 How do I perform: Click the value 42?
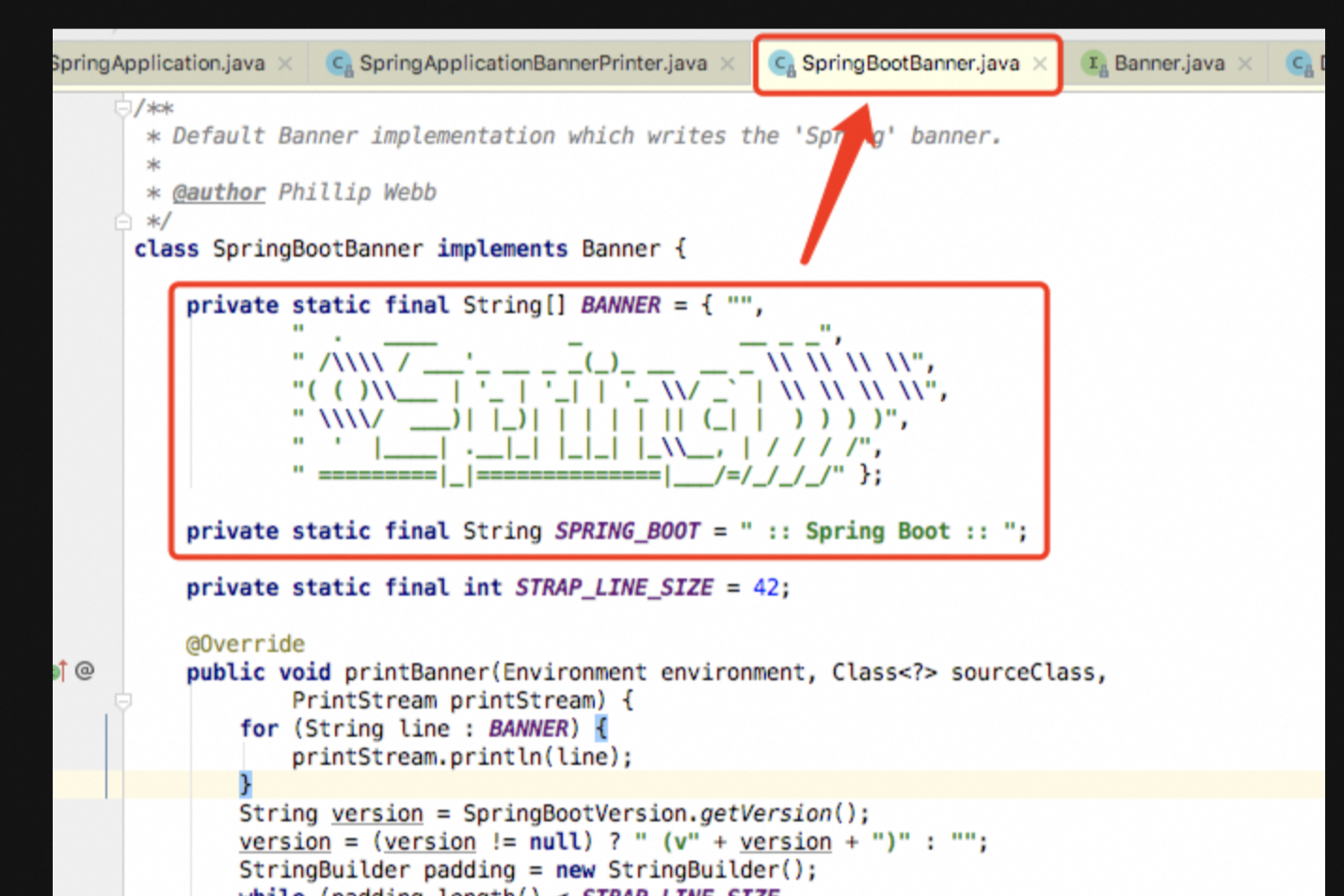(766, 587)
